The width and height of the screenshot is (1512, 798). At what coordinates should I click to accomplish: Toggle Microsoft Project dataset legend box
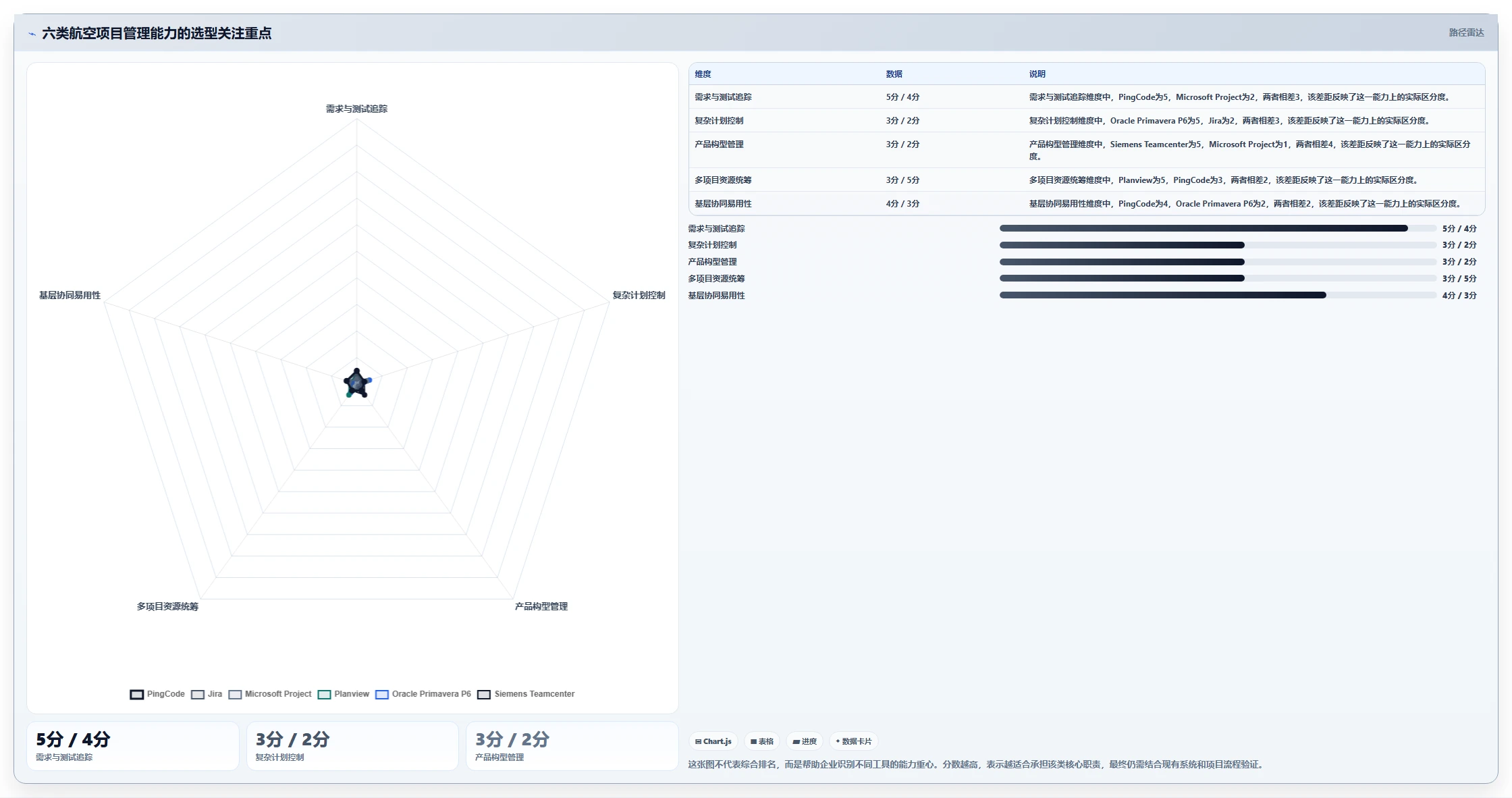(x=235, y=694)
